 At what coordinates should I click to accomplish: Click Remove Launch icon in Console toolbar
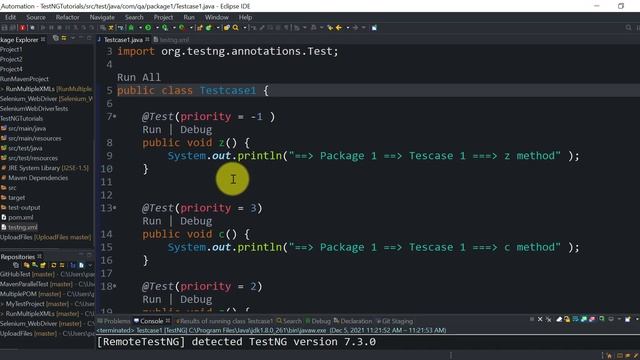[540, 319]
